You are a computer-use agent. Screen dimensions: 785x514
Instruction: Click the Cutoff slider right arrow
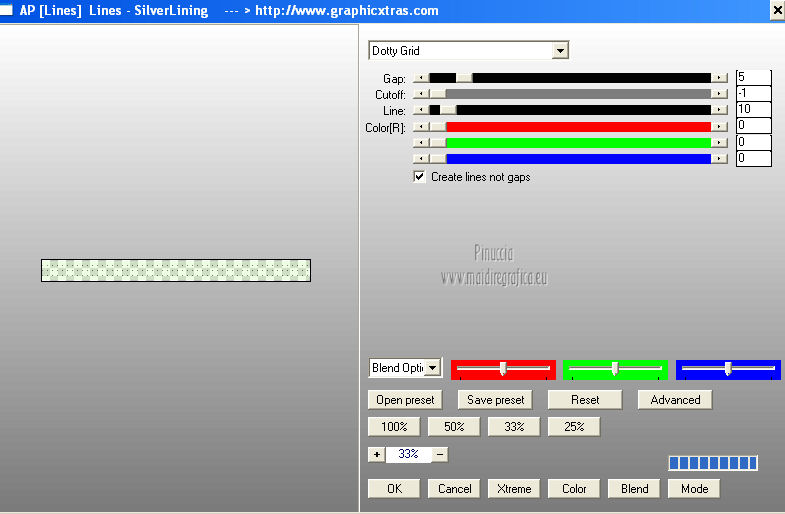tap(719, 94)
